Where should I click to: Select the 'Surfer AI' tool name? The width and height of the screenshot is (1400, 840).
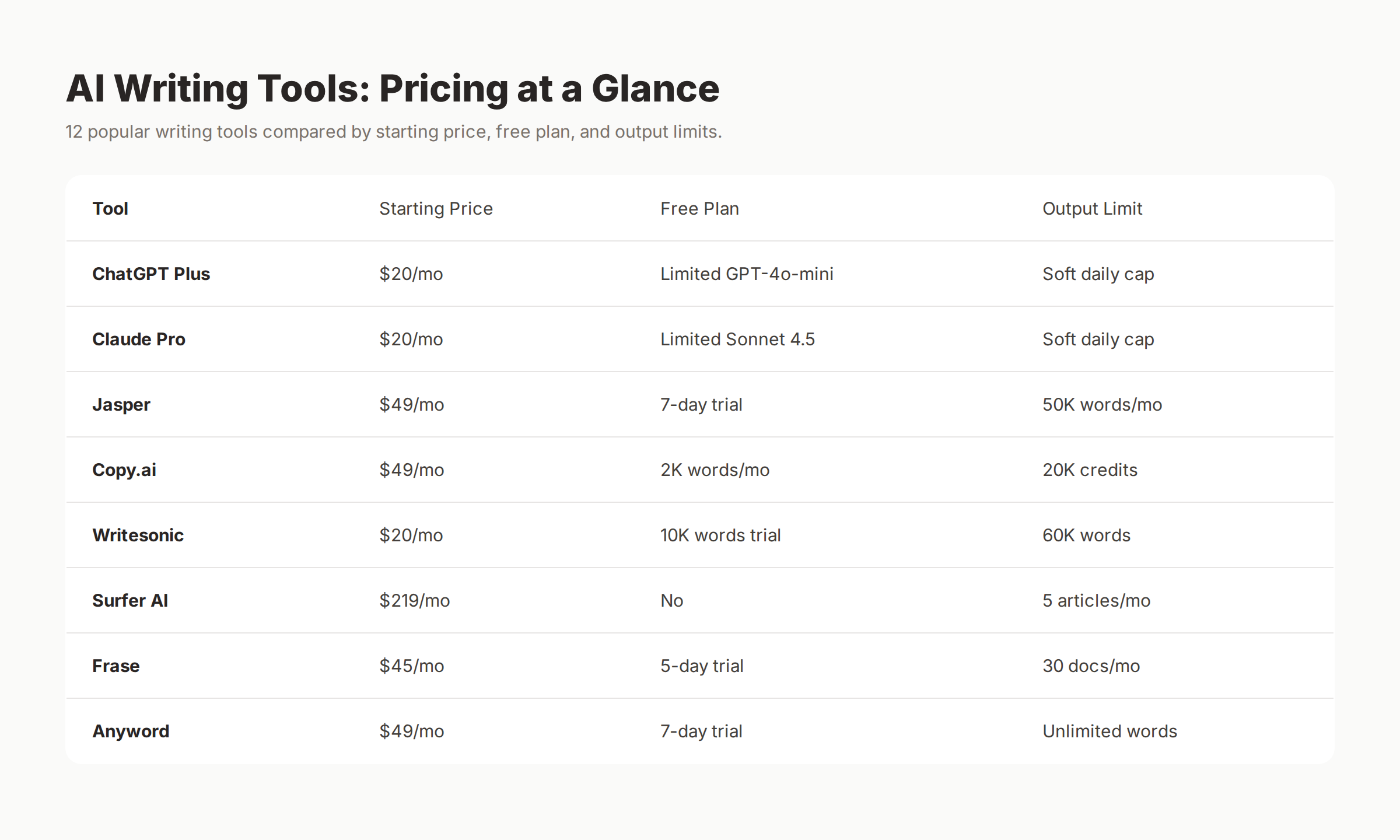130,600
